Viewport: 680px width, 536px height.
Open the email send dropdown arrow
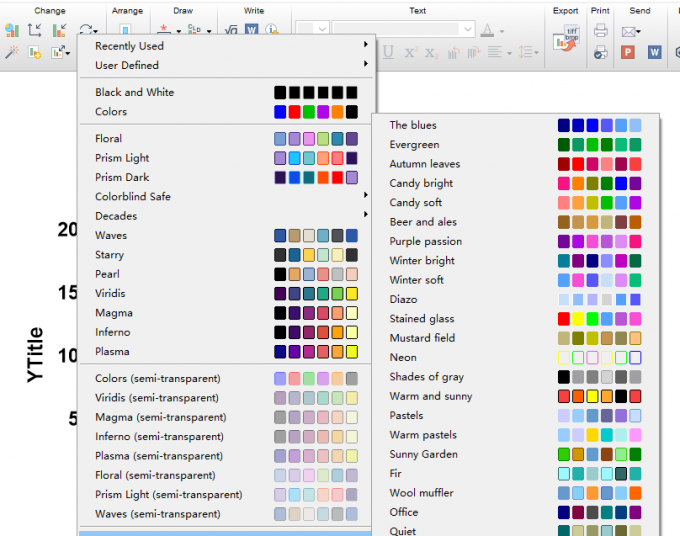638,32
